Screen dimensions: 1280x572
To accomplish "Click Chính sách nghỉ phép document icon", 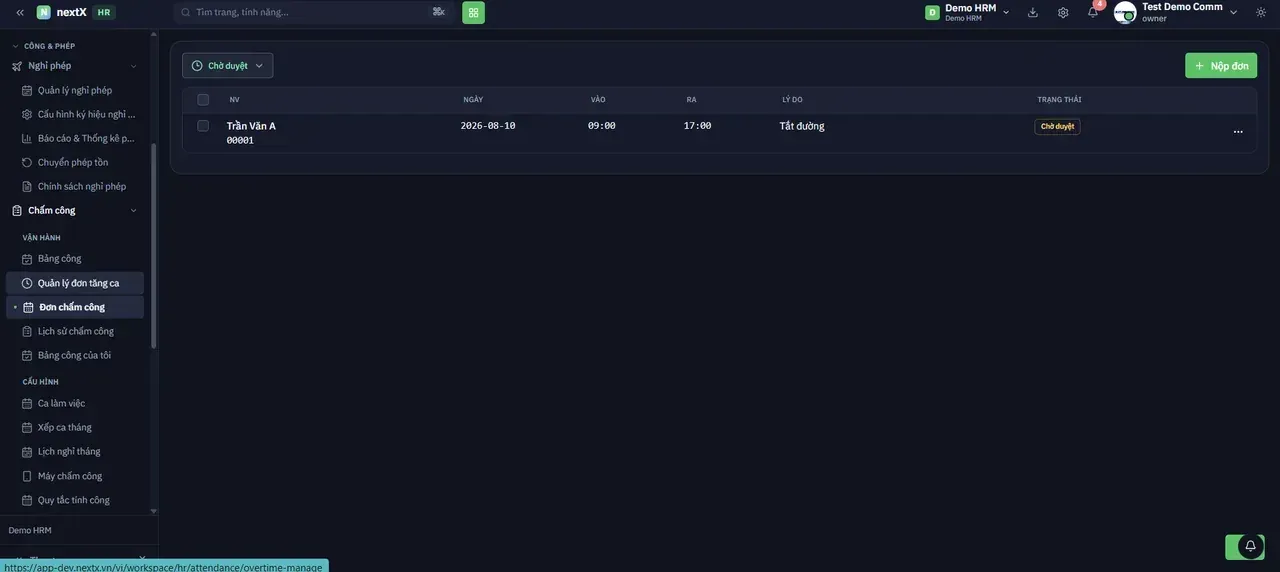I will pos(27,186).
